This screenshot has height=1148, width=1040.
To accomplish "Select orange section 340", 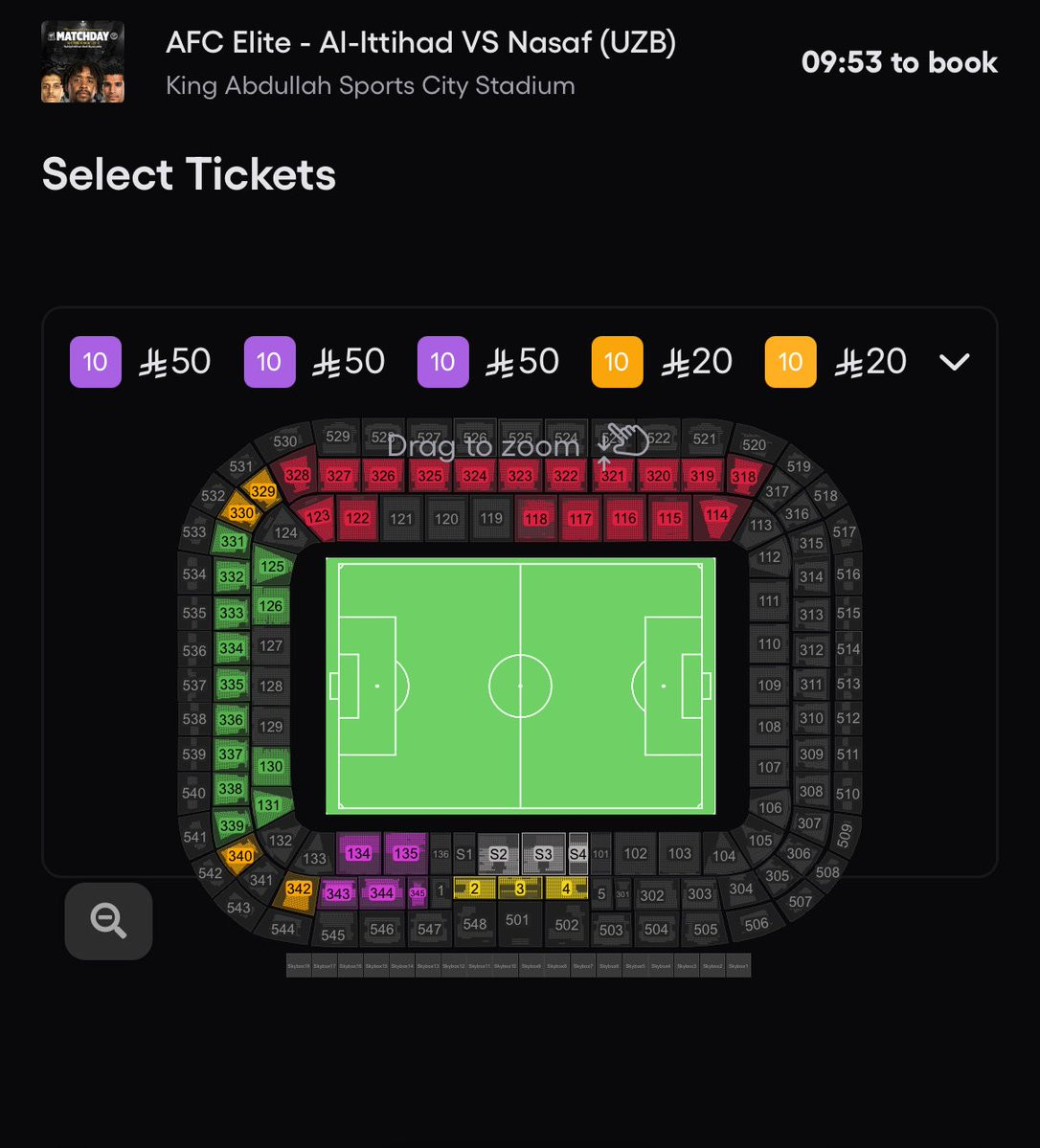I will (x=239, y=856).
